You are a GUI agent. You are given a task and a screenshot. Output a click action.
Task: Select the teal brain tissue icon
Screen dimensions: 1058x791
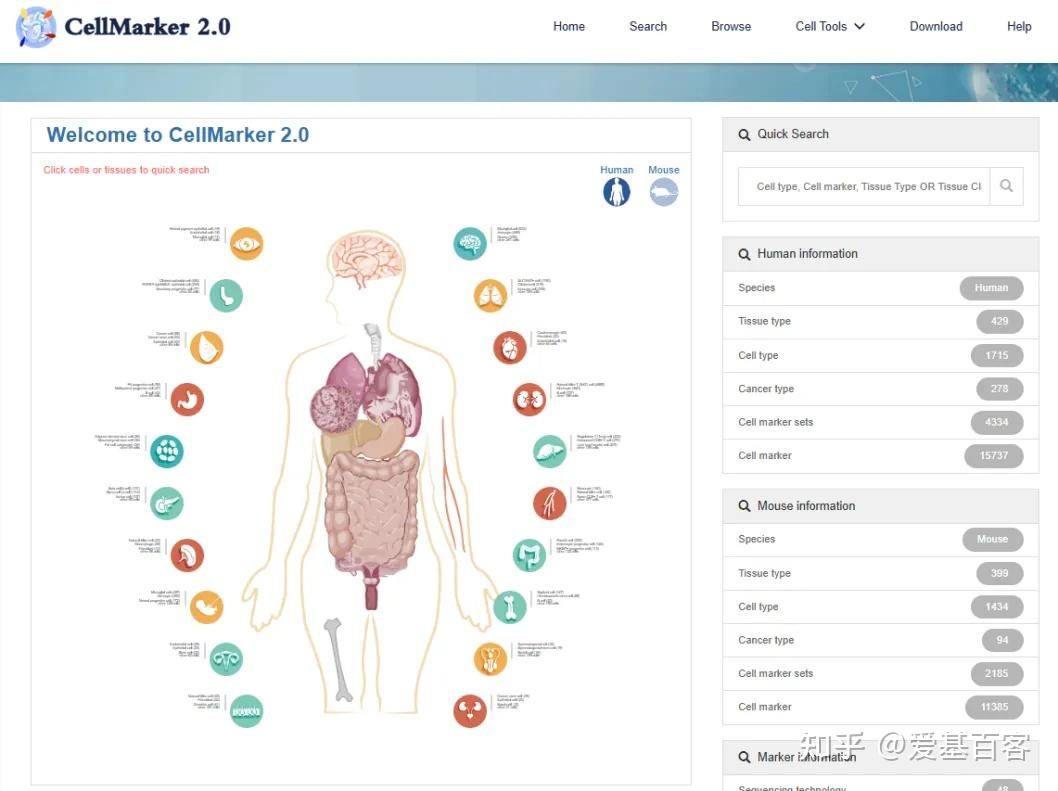(x=470, y=244)
